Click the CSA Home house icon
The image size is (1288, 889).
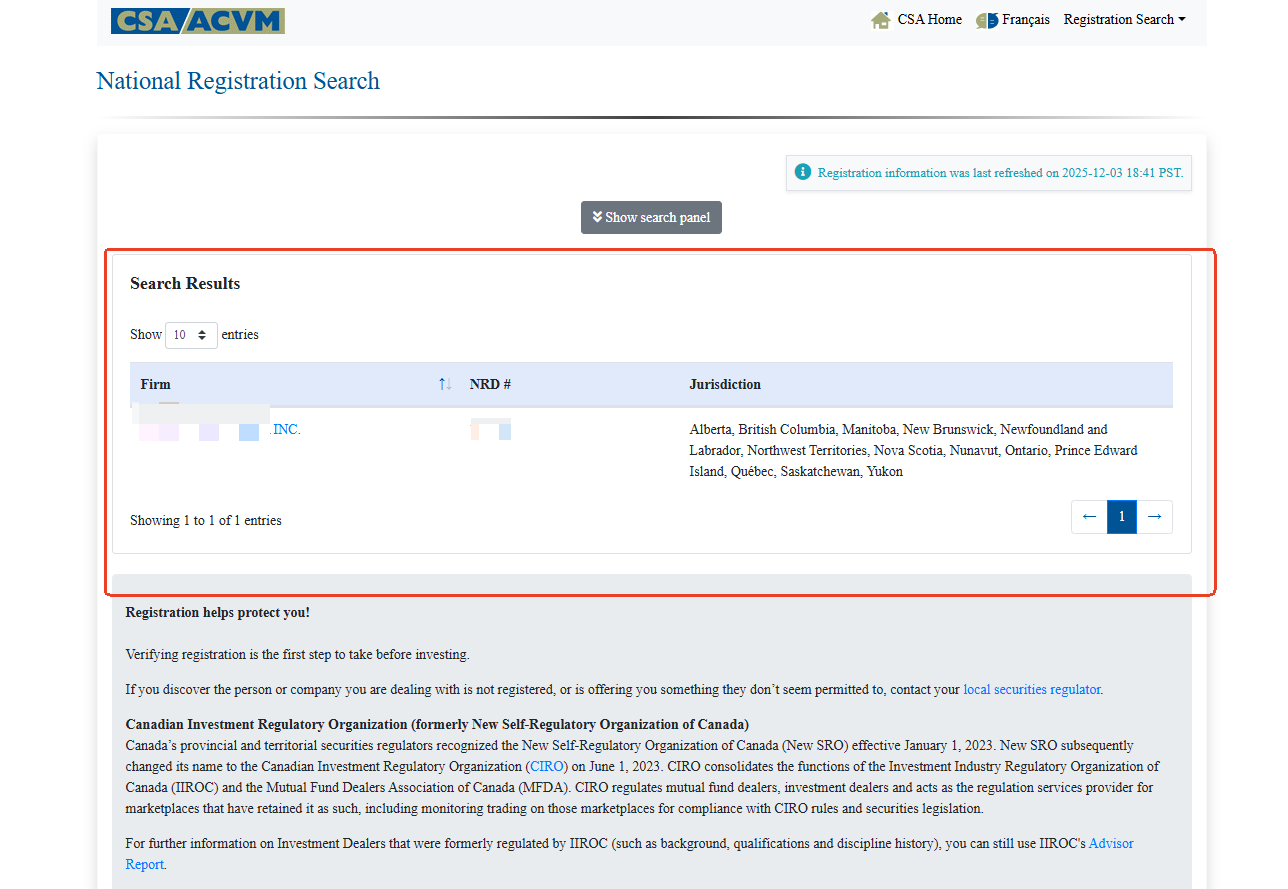(881, 20)
